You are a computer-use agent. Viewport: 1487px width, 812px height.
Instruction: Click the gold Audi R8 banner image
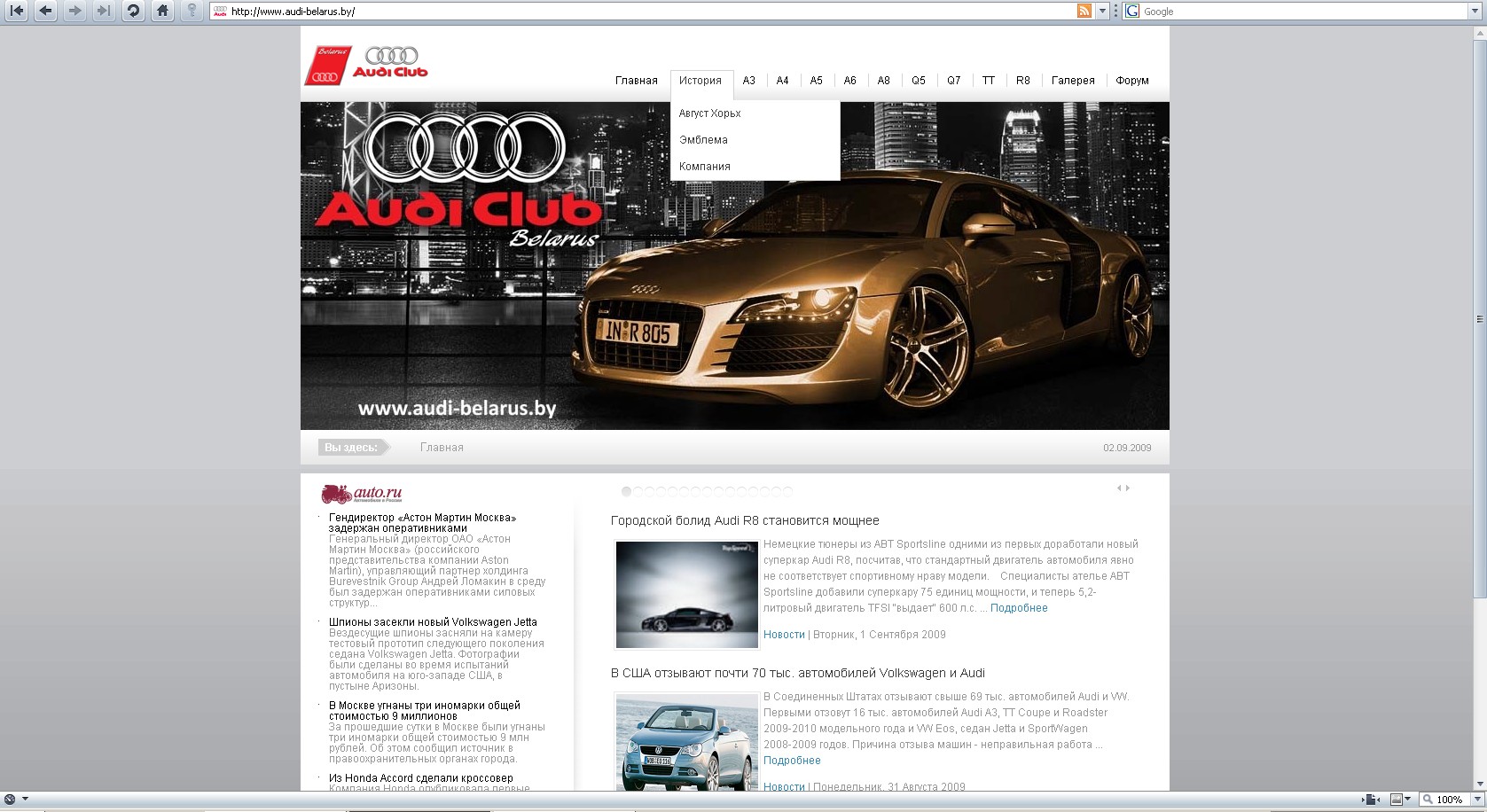point(734,266)
